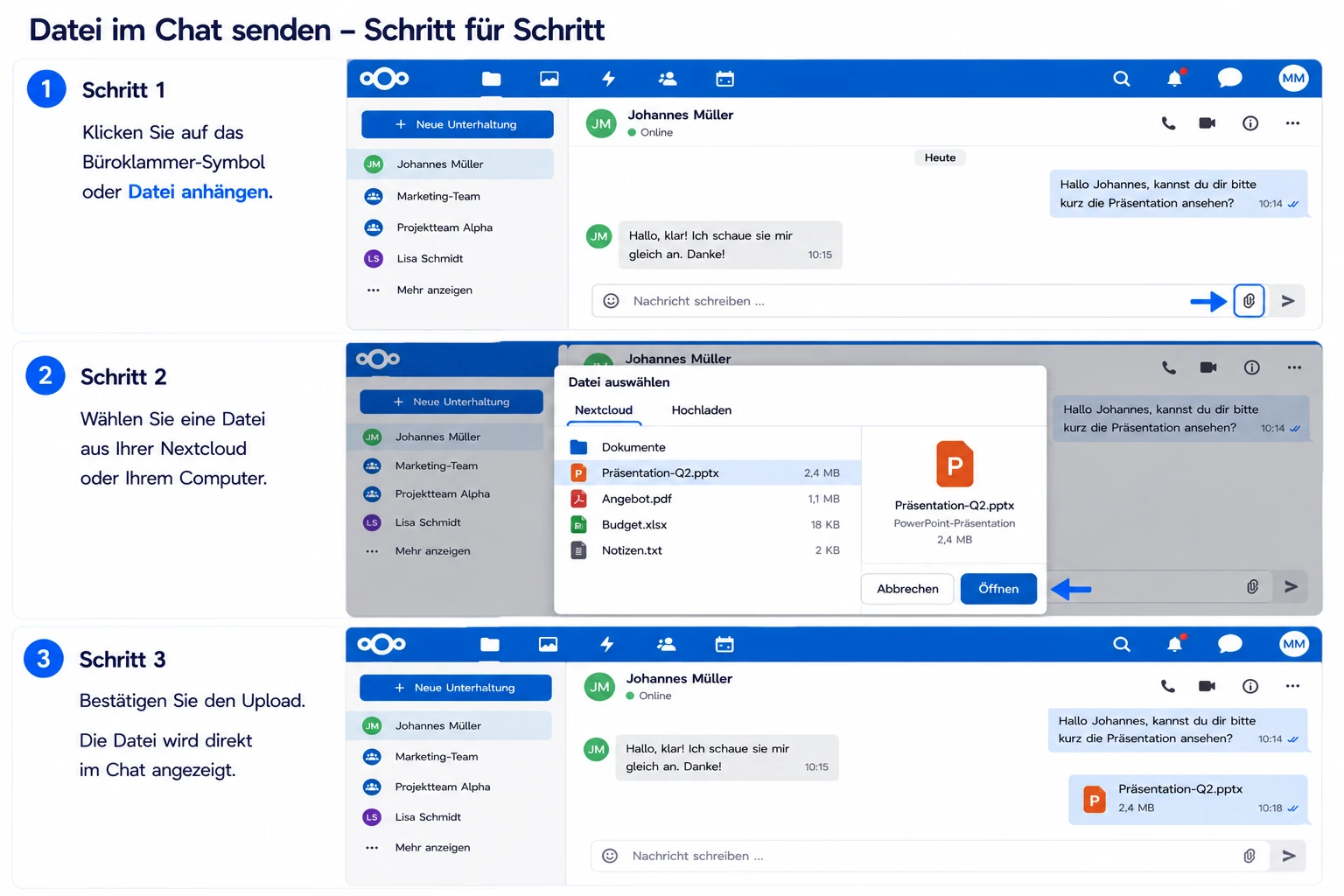Click Abbrechen button in file dialog
Image resolution: width=1344 pixels, height=896 pixels.
click(907, 589)
